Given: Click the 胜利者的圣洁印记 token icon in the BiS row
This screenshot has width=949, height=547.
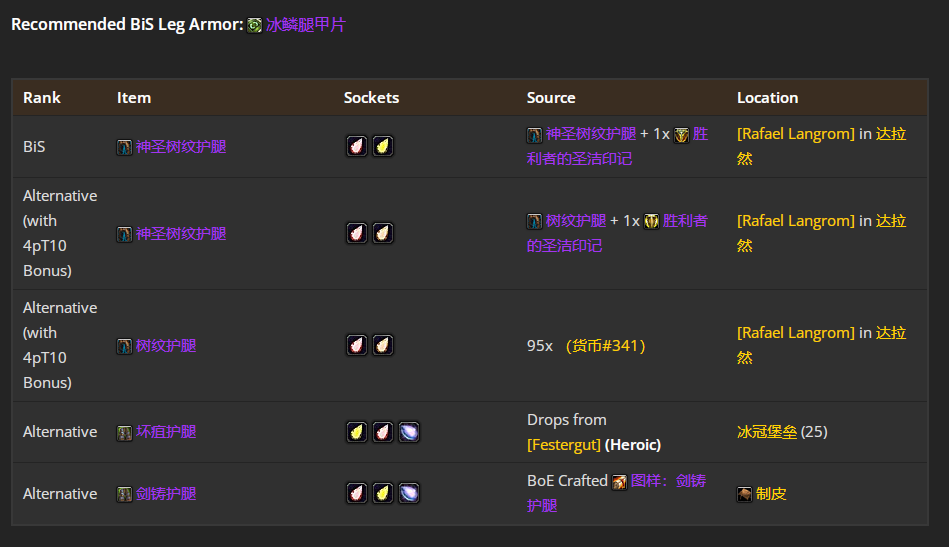Looking at the screenshot, I should (681, 135).
